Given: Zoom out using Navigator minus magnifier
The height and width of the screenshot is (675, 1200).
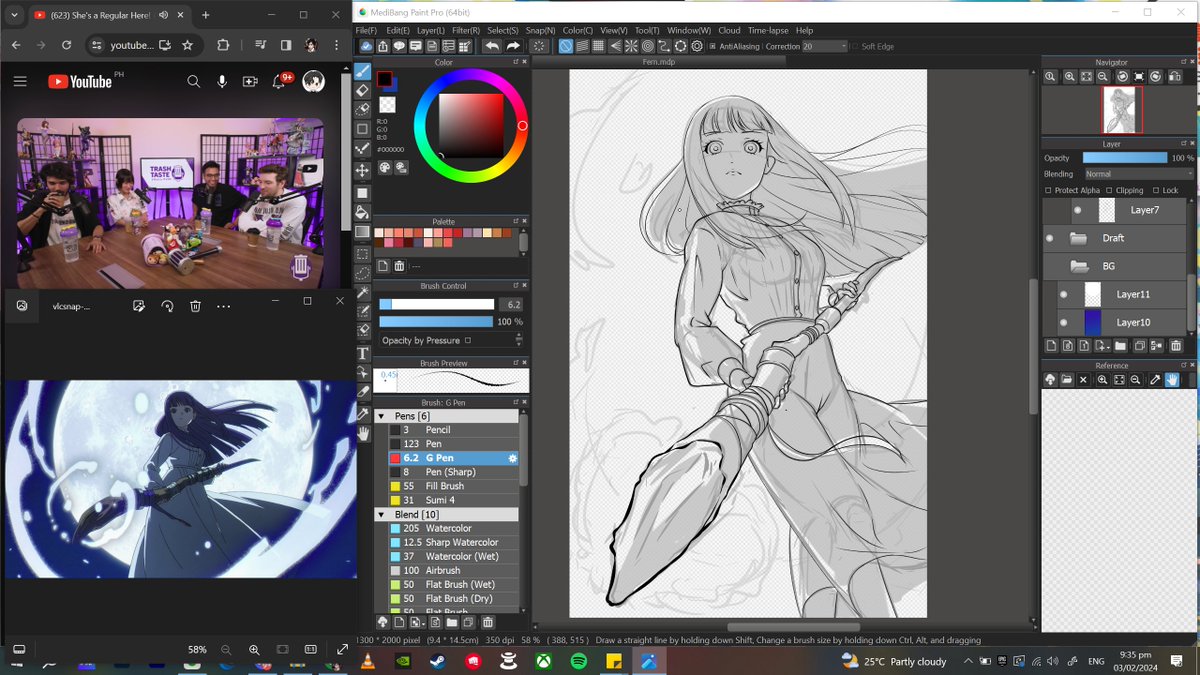Looking at the screenshot, I should [1104, 77].
